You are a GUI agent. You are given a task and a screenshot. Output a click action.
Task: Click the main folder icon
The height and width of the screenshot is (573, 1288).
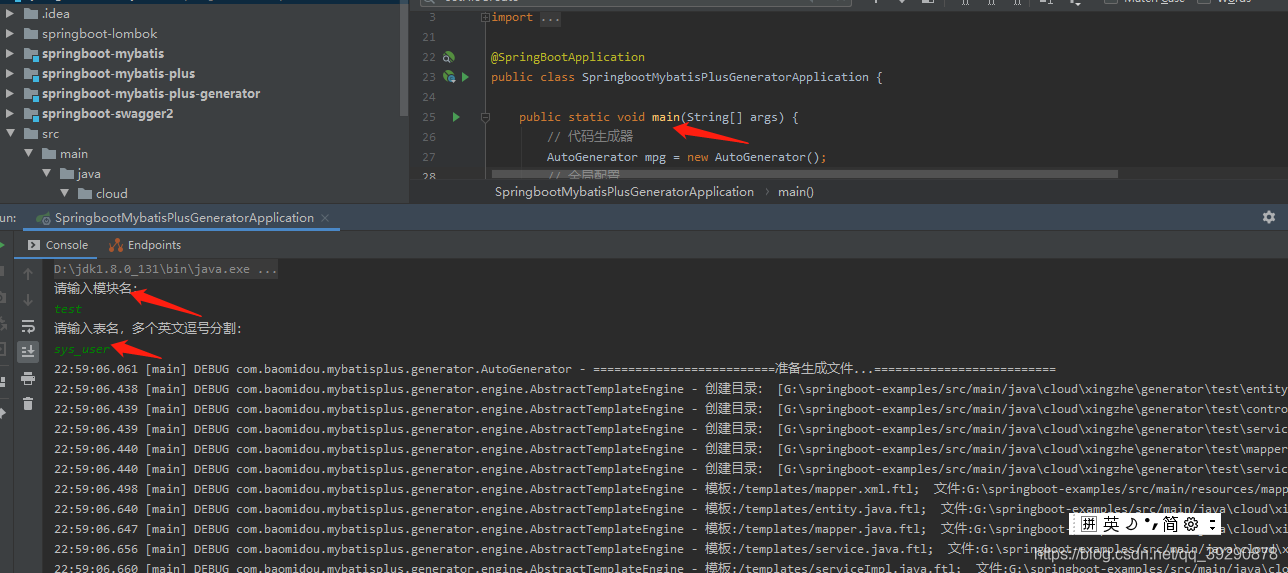tap(50, 153)
